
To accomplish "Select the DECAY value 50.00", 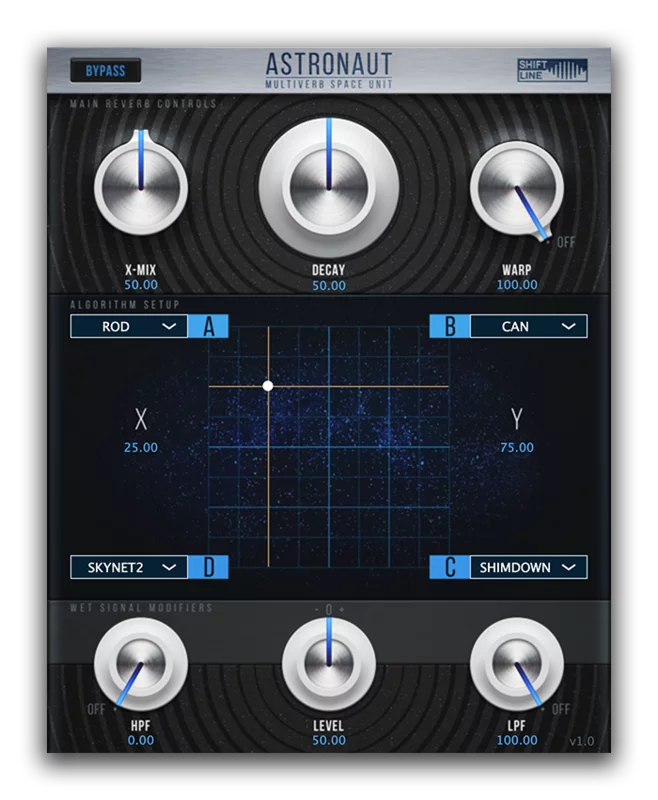I will coord(329,286).
